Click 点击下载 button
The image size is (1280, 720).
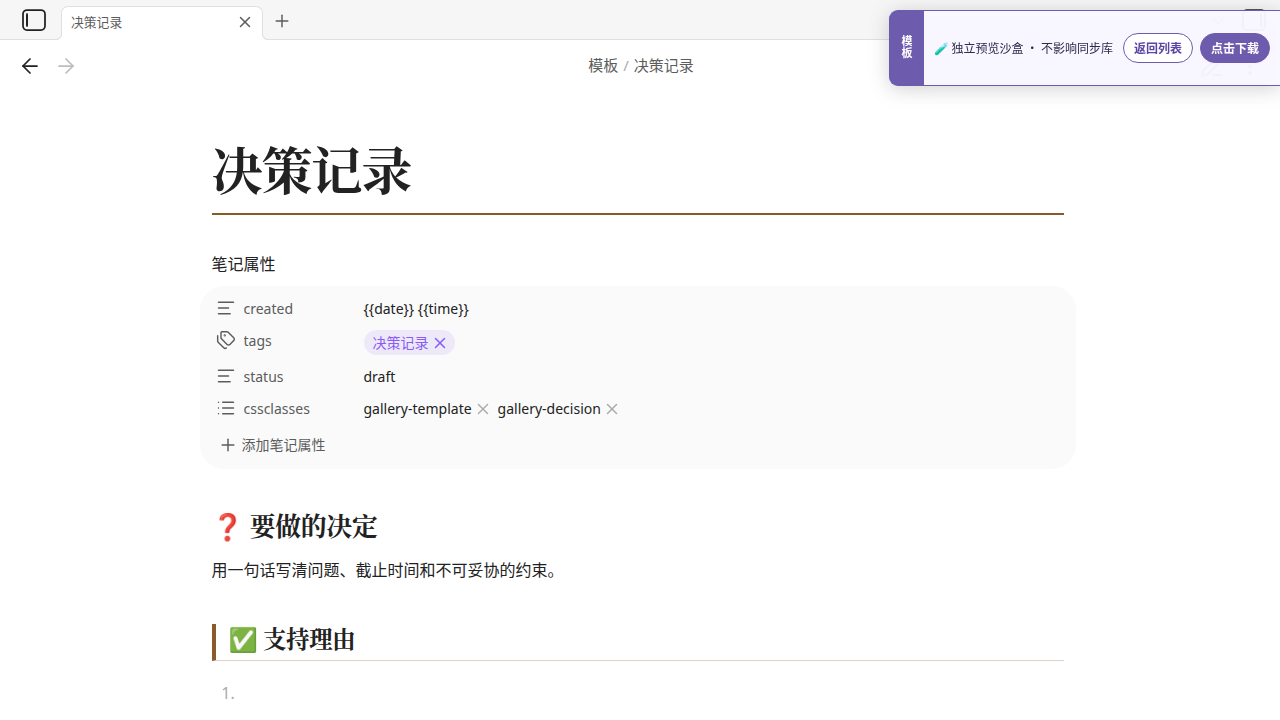[x=1235, y=48]
